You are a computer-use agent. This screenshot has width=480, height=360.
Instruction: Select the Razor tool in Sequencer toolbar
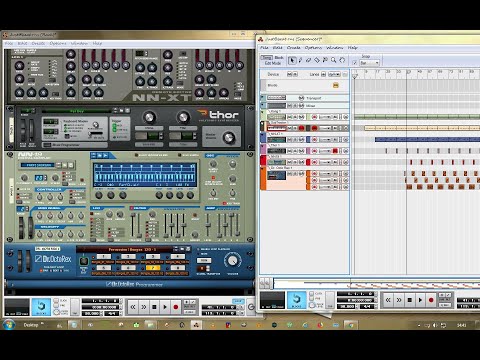click(317, 60)
